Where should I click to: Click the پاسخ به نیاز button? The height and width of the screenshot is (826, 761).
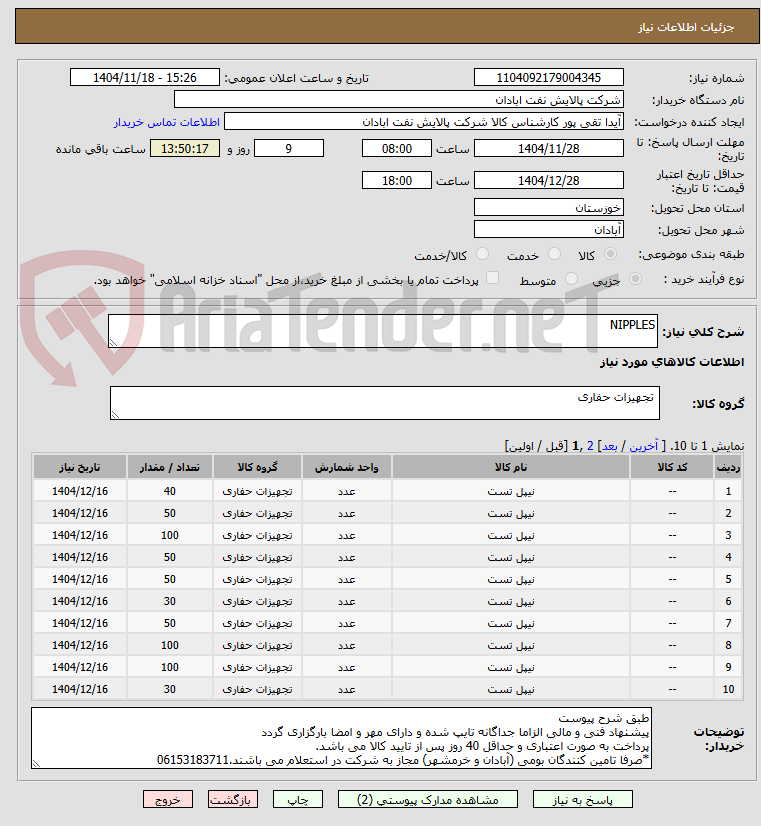coord(582,799)
